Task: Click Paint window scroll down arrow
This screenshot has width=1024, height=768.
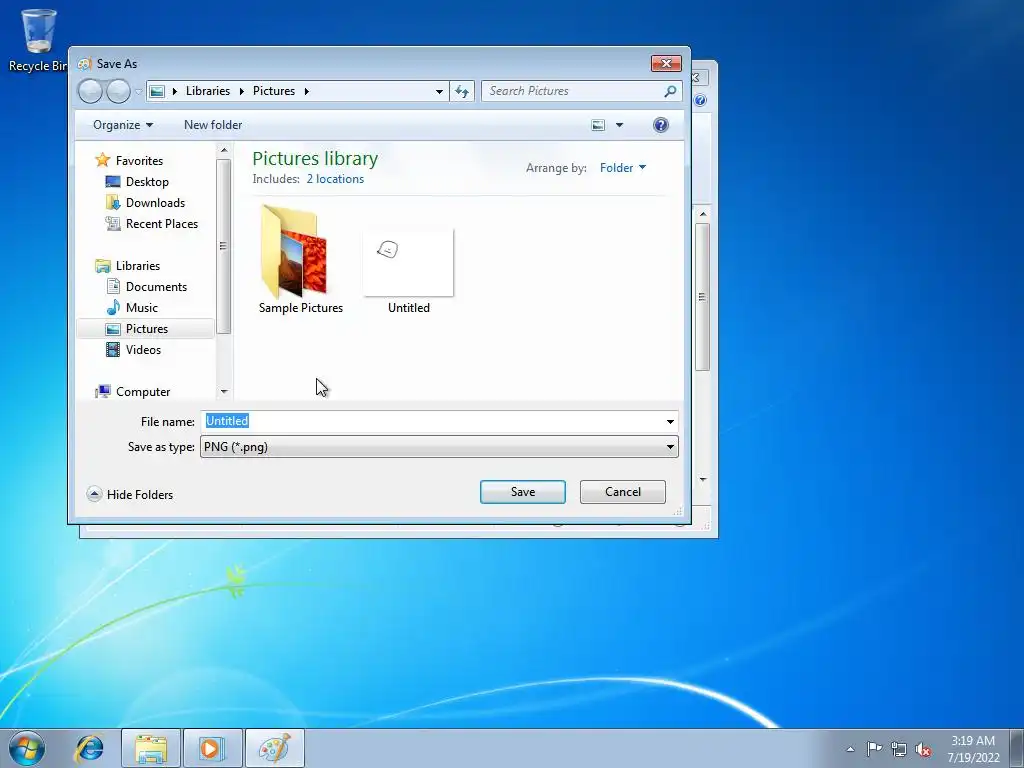Action: [x=703, y=479]
